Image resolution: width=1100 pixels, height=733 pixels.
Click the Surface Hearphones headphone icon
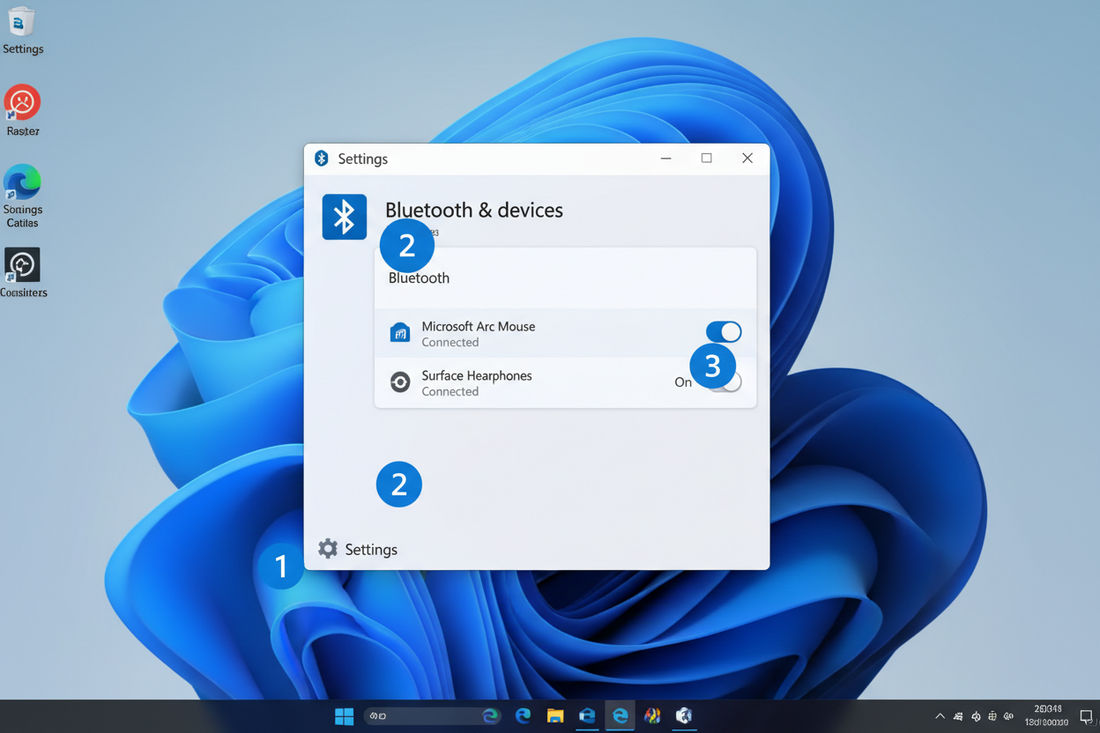coord(400,382)
